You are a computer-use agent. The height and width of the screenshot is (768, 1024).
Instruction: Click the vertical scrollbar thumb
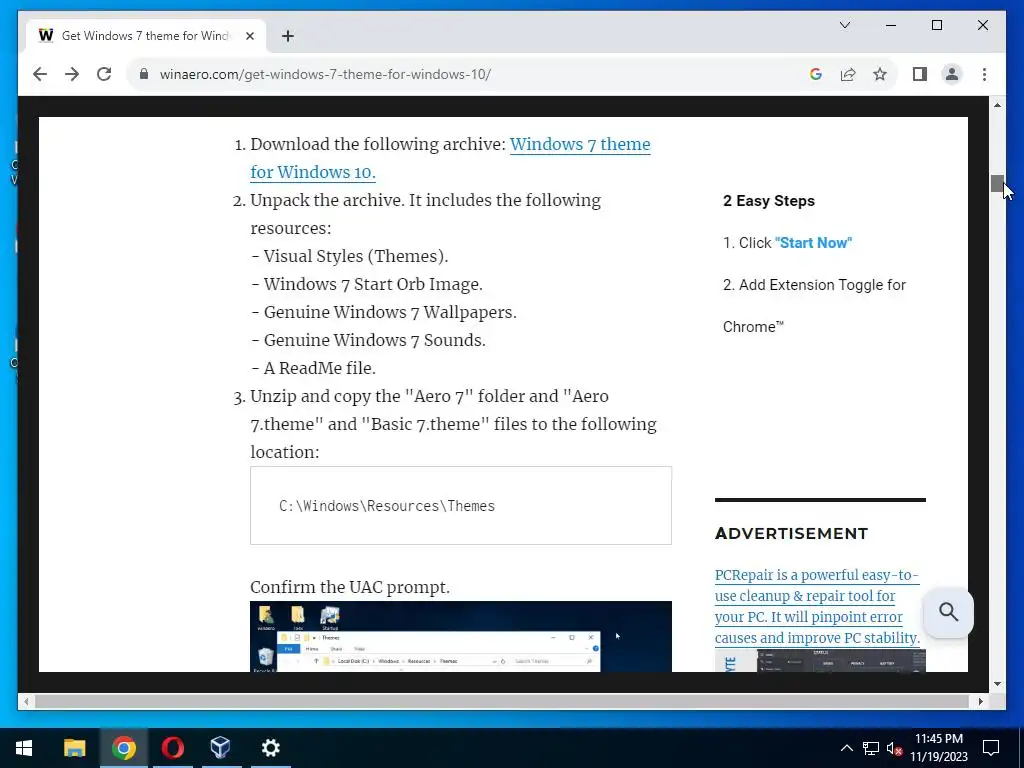[997, 184]
